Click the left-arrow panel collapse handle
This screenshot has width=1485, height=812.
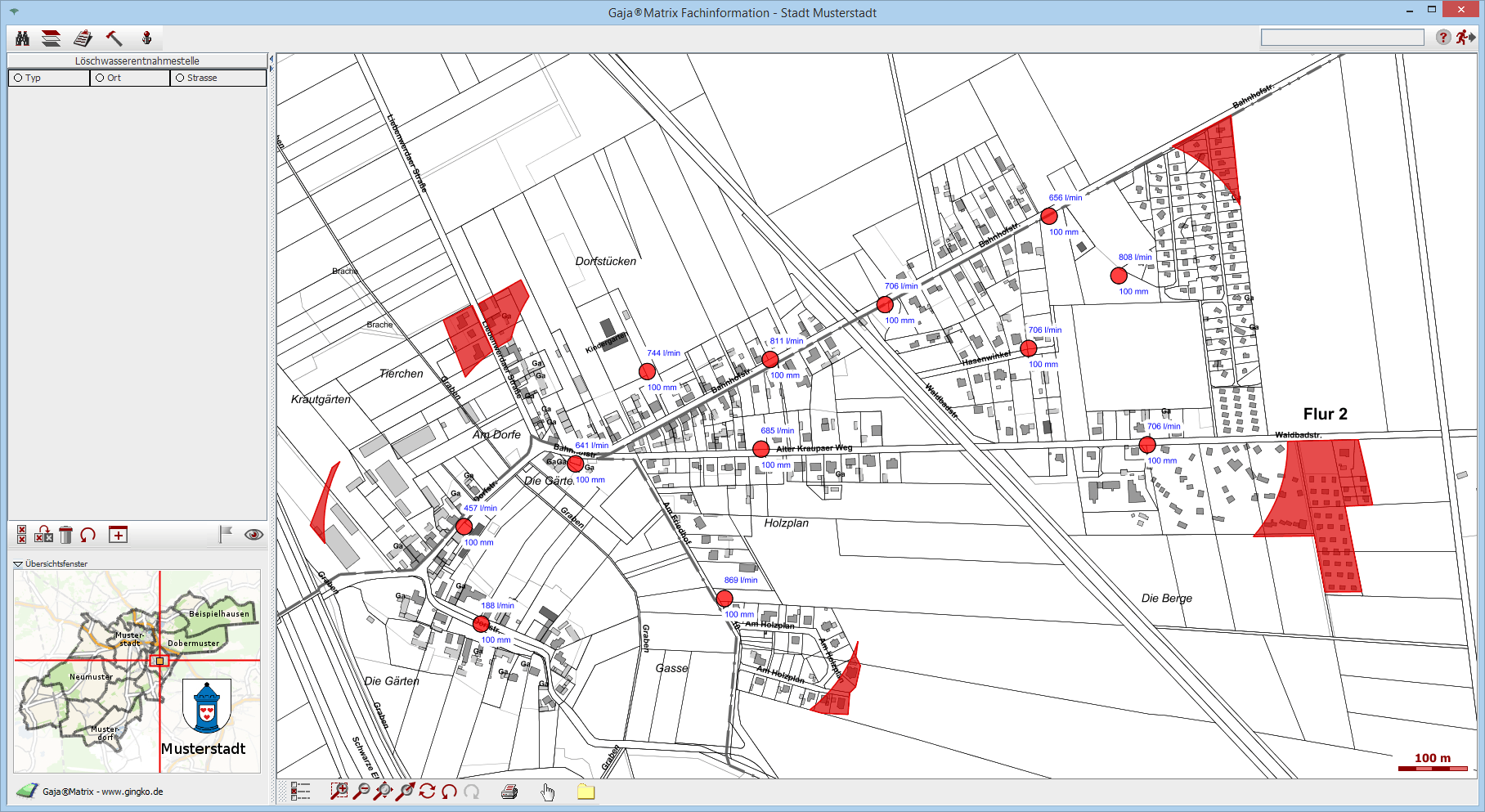click(271, 61)
